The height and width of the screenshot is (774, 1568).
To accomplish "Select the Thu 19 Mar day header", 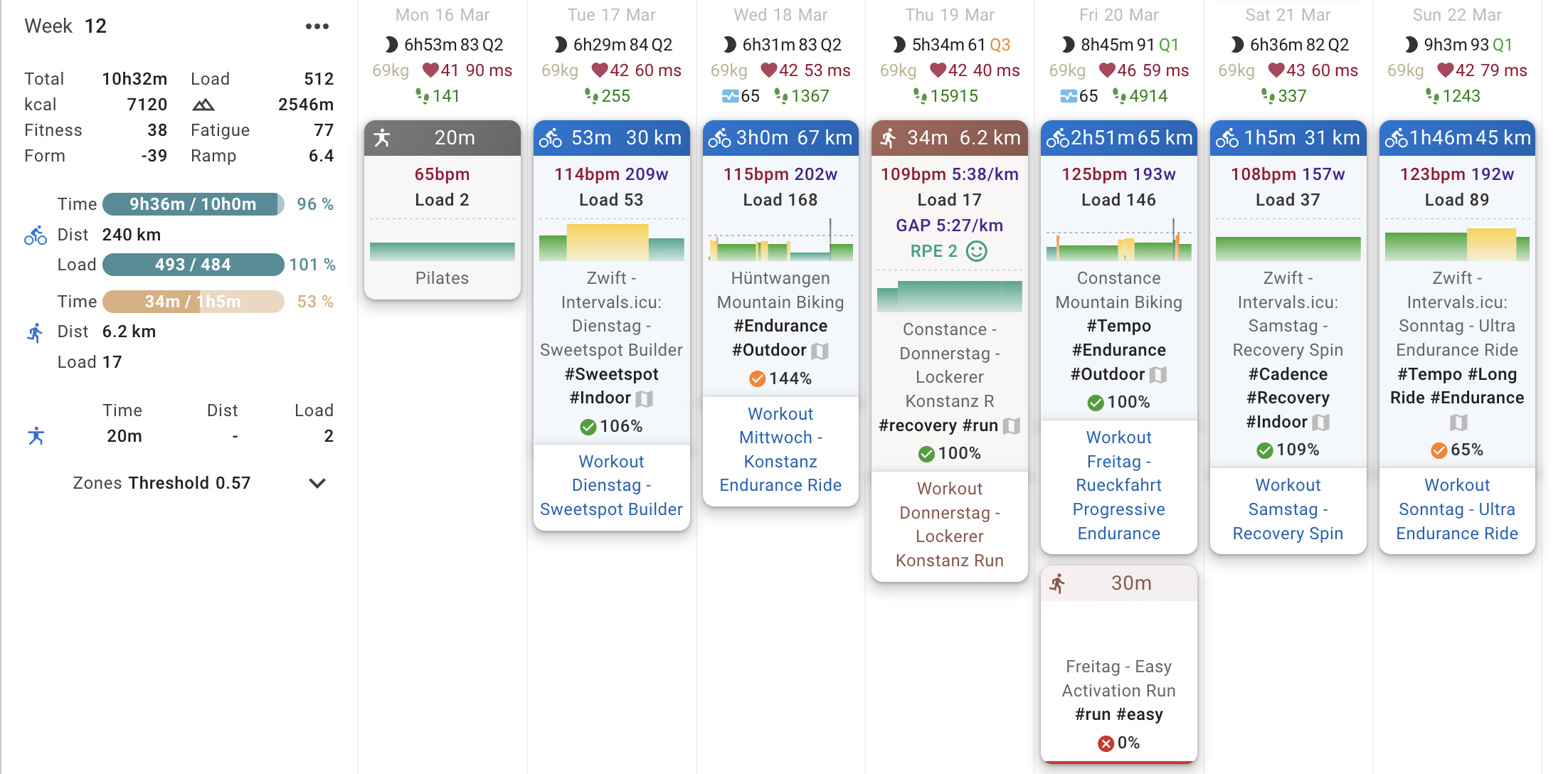I will [950, 15].
